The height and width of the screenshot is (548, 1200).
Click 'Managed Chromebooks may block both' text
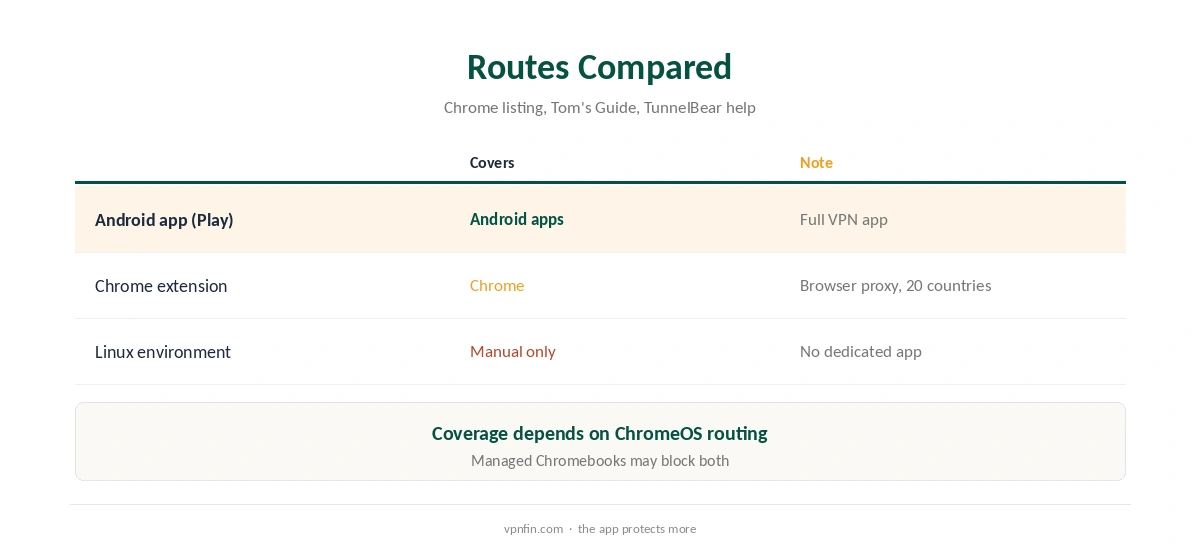[x=600, y=461]
